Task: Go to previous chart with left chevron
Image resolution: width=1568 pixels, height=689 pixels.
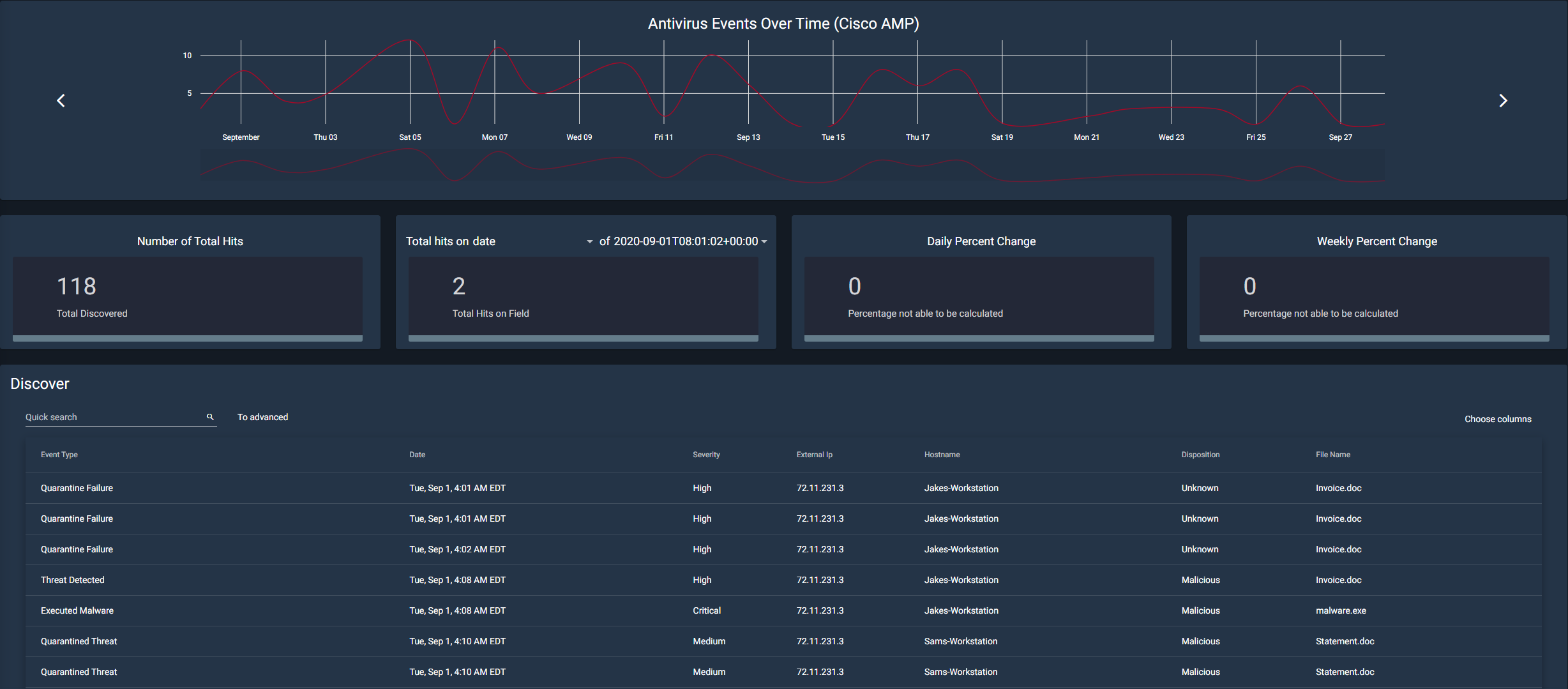Action: (61, 101)
